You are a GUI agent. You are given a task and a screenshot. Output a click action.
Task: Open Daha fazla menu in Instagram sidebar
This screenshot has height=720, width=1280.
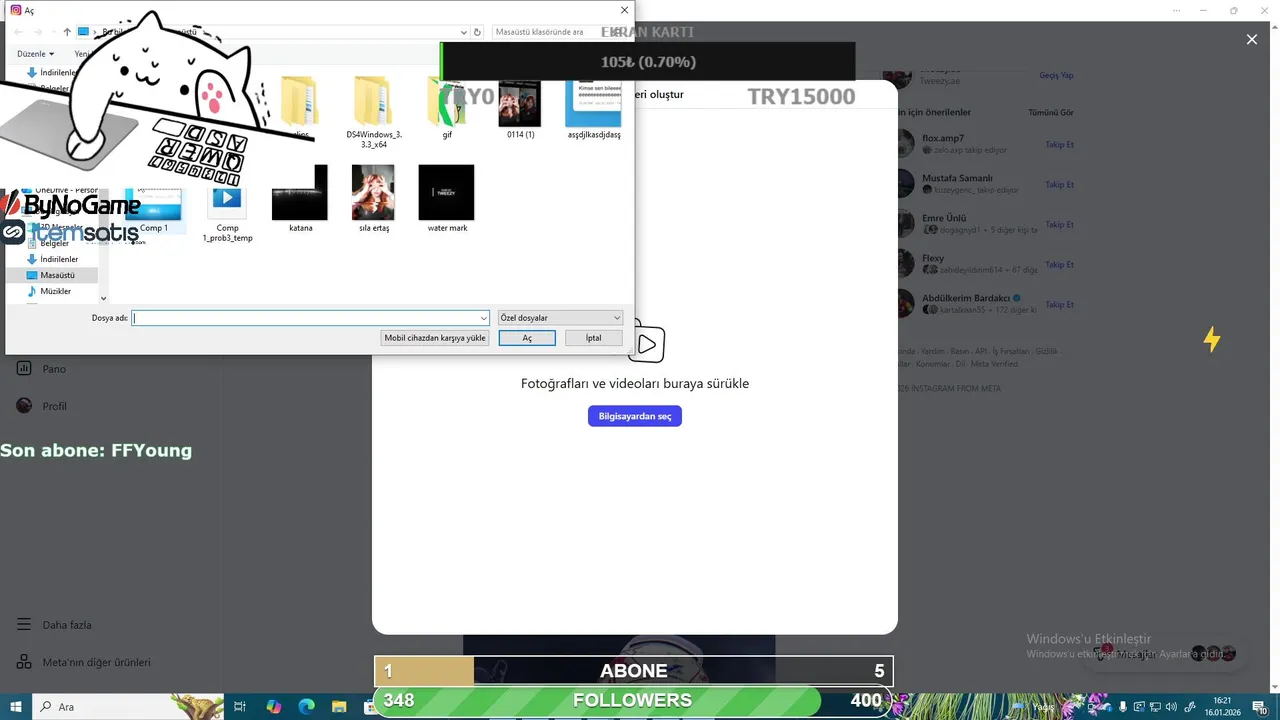pos(66,625)
